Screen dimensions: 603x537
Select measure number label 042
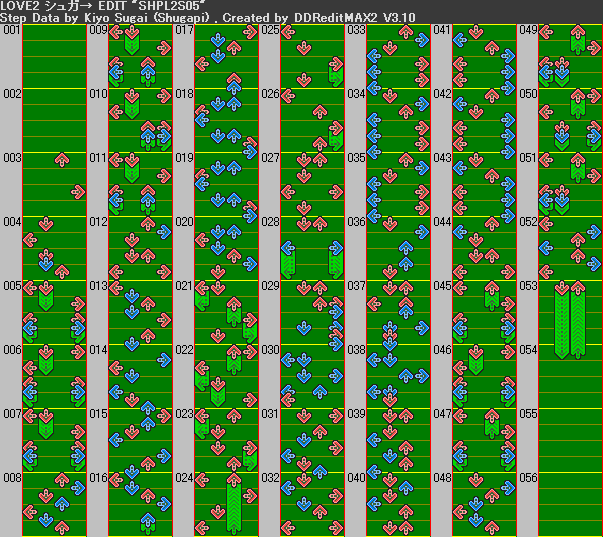click(x=442, y=94)
